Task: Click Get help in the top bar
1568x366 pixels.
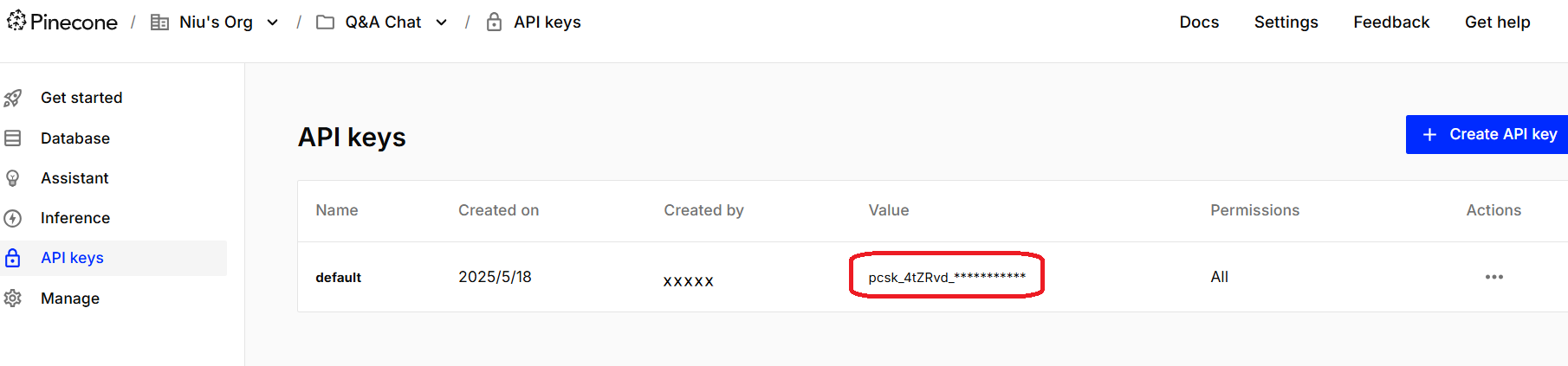Action: tap(1497, 22)
